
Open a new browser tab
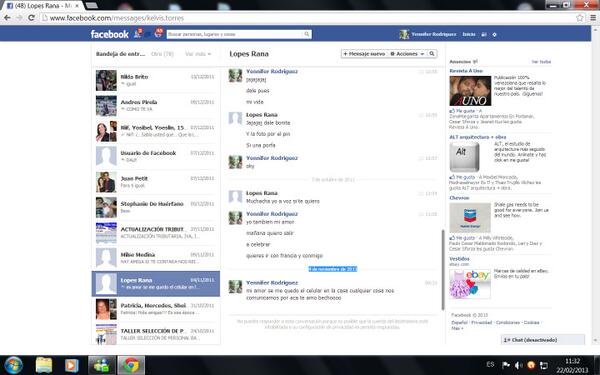tap(91, 5)
